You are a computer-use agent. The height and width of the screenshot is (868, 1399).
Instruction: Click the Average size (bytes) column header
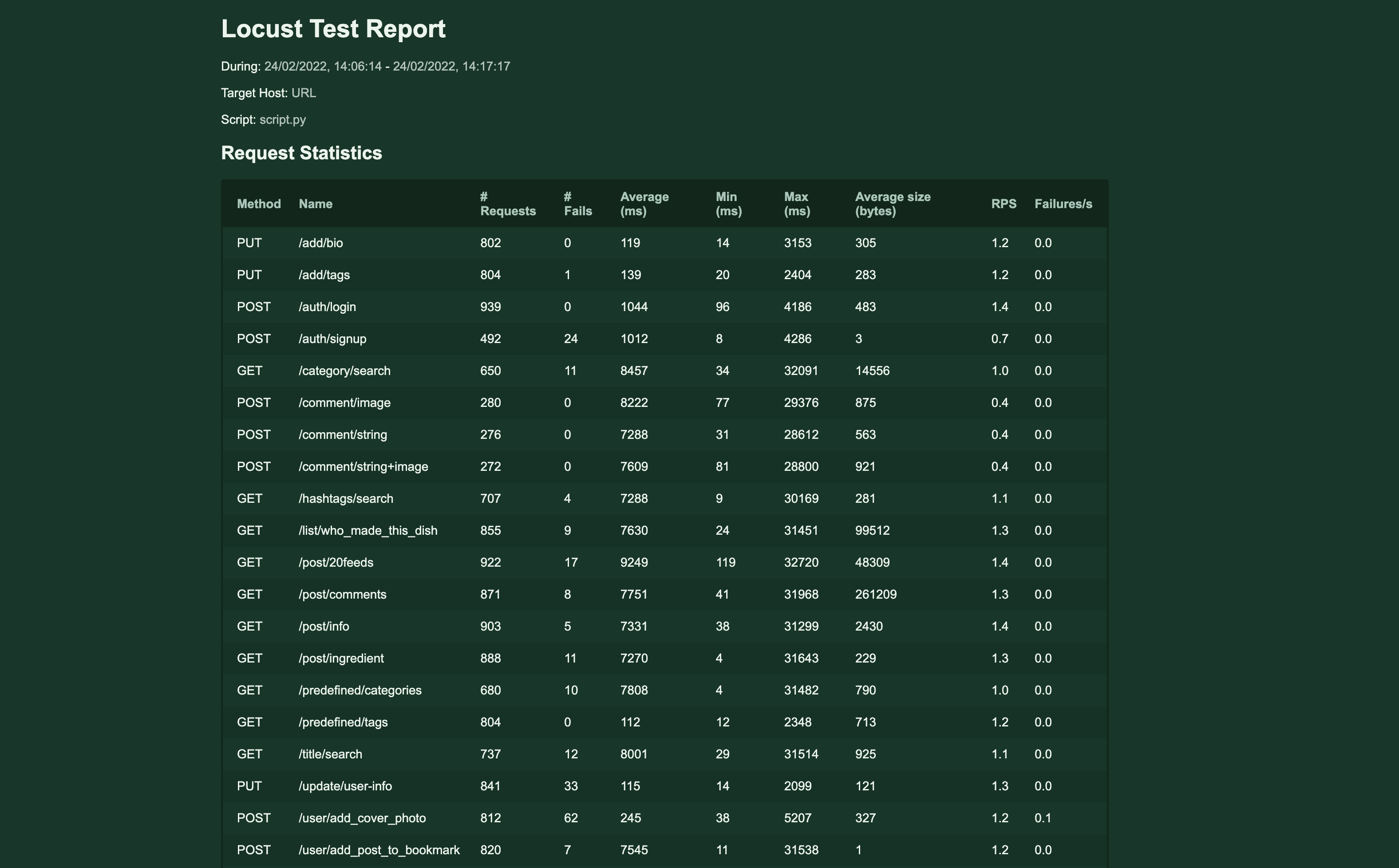tap(893, 204)
